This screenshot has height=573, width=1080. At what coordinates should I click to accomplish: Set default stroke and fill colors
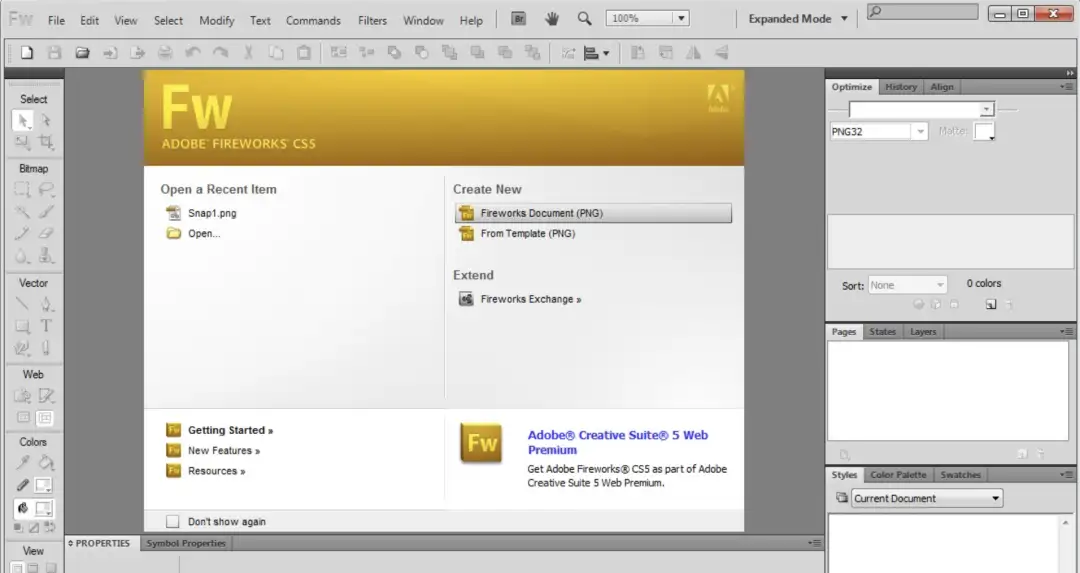click(x=18, y=528)
